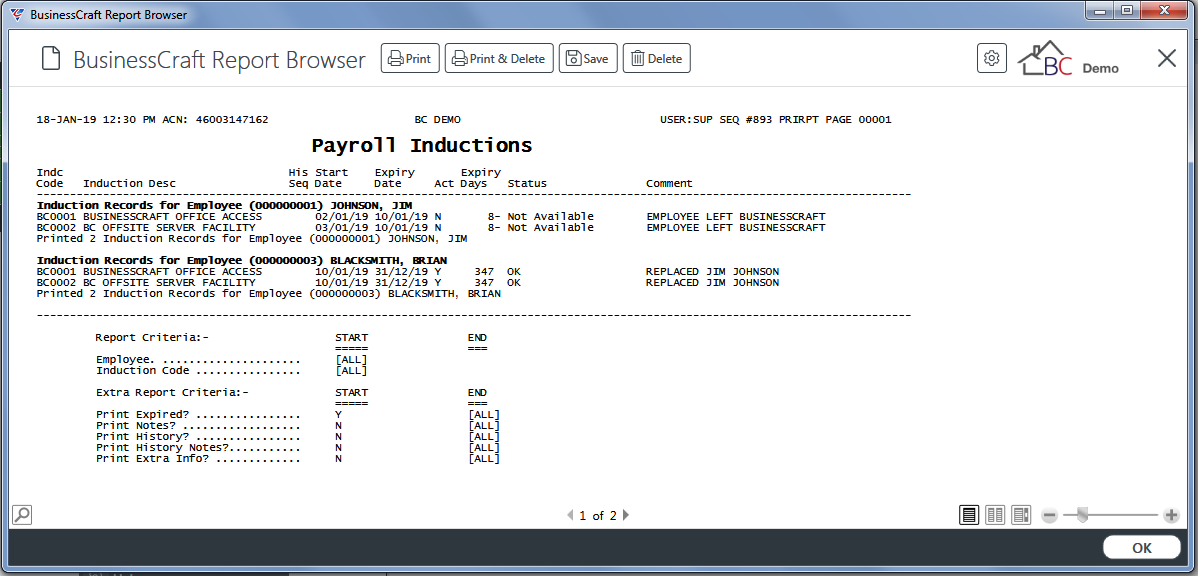1198x576 pixels.
Task: Click the "Expiry Days" column header
Action: 481,178
